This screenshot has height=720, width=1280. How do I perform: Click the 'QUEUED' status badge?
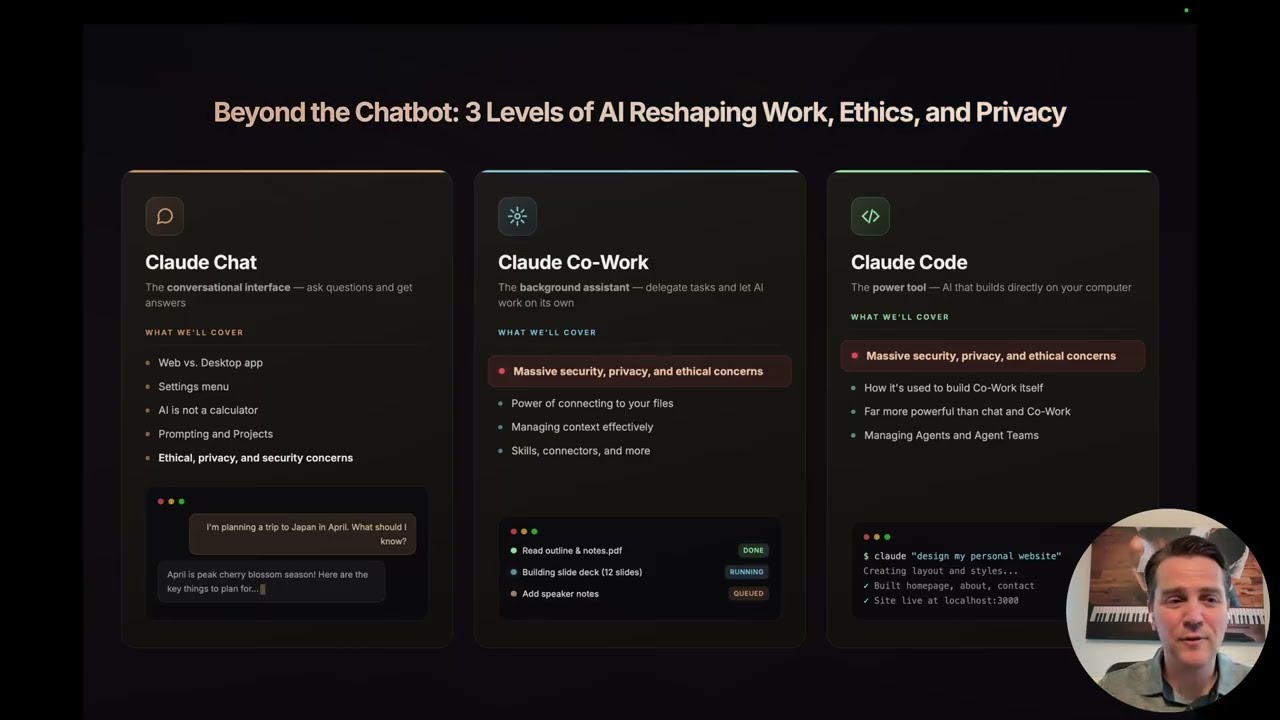tap(748, 594)
